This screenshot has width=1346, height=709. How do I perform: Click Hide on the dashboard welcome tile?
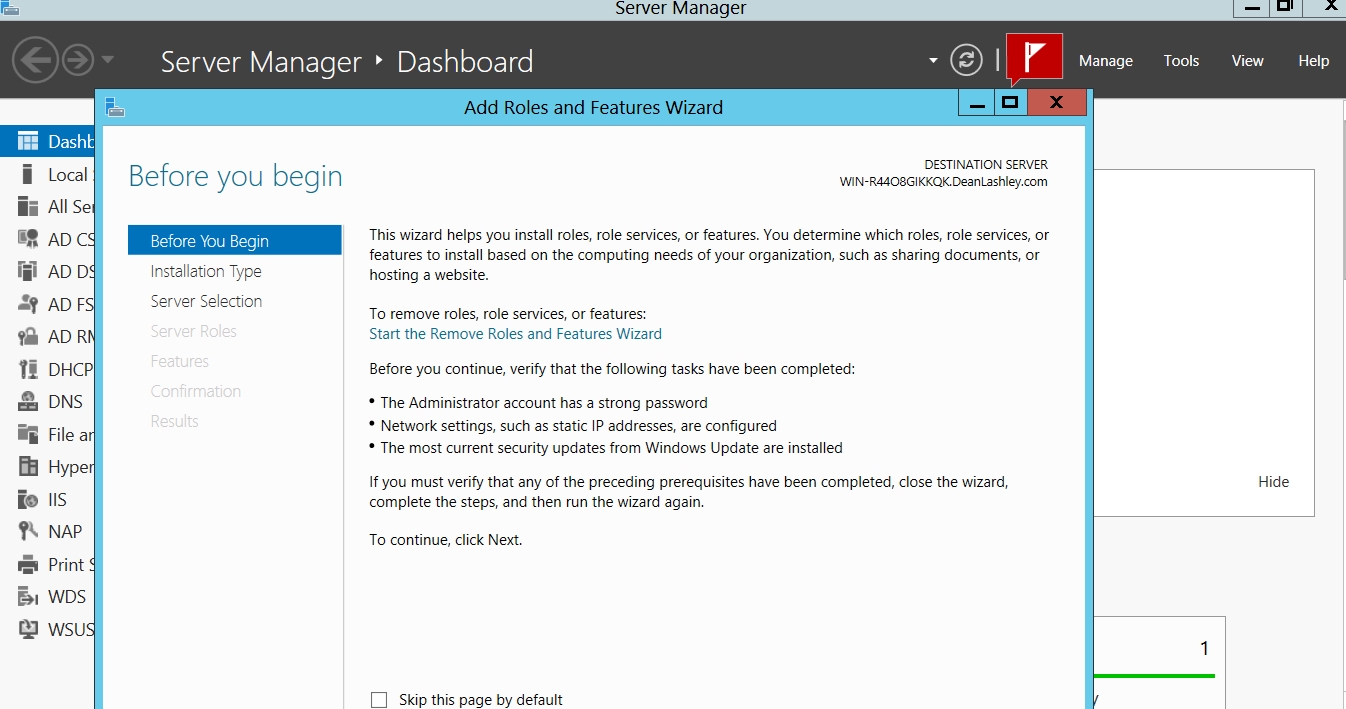(x=1273, y=481)
